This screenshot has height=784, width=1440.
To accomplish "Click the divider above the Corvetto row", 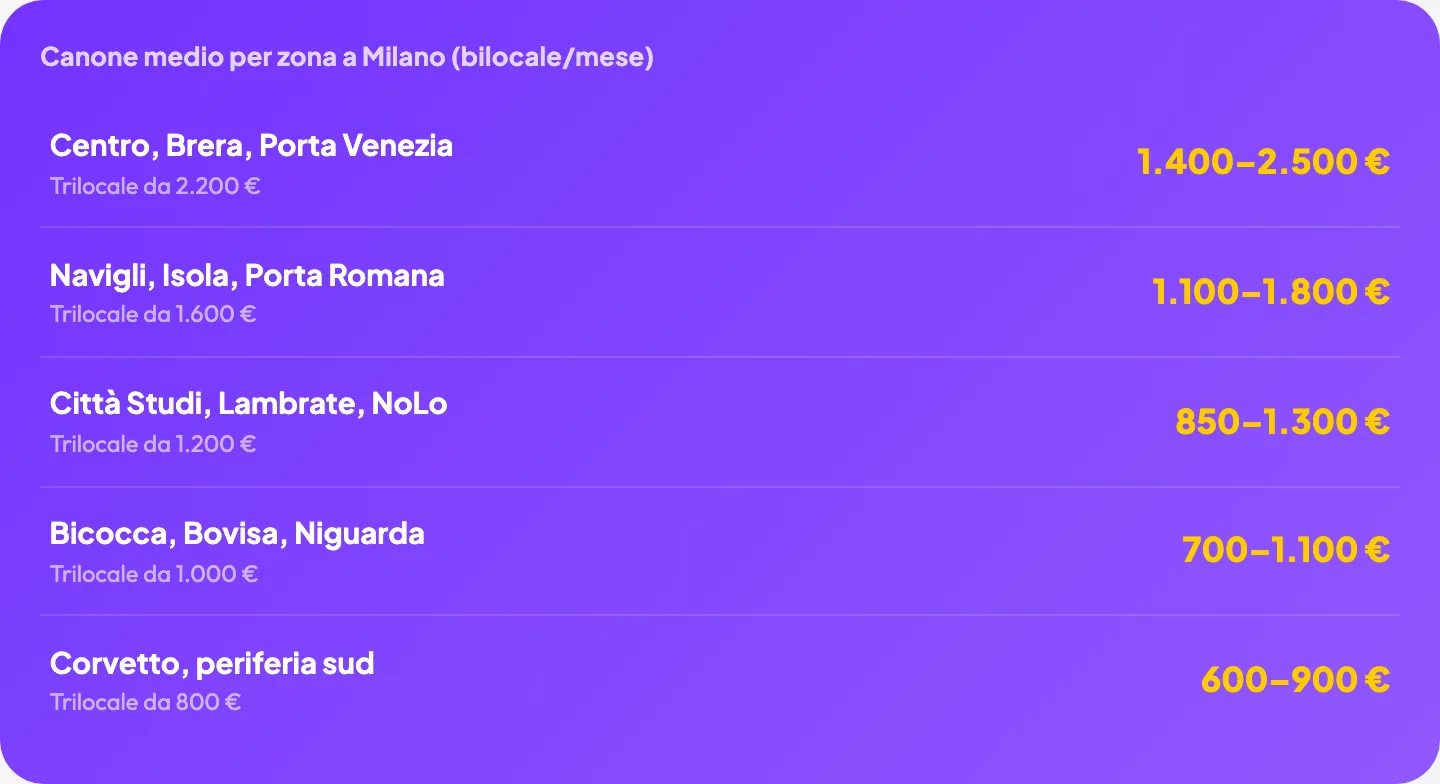I will pyautogui.click(x=720, y=615).
